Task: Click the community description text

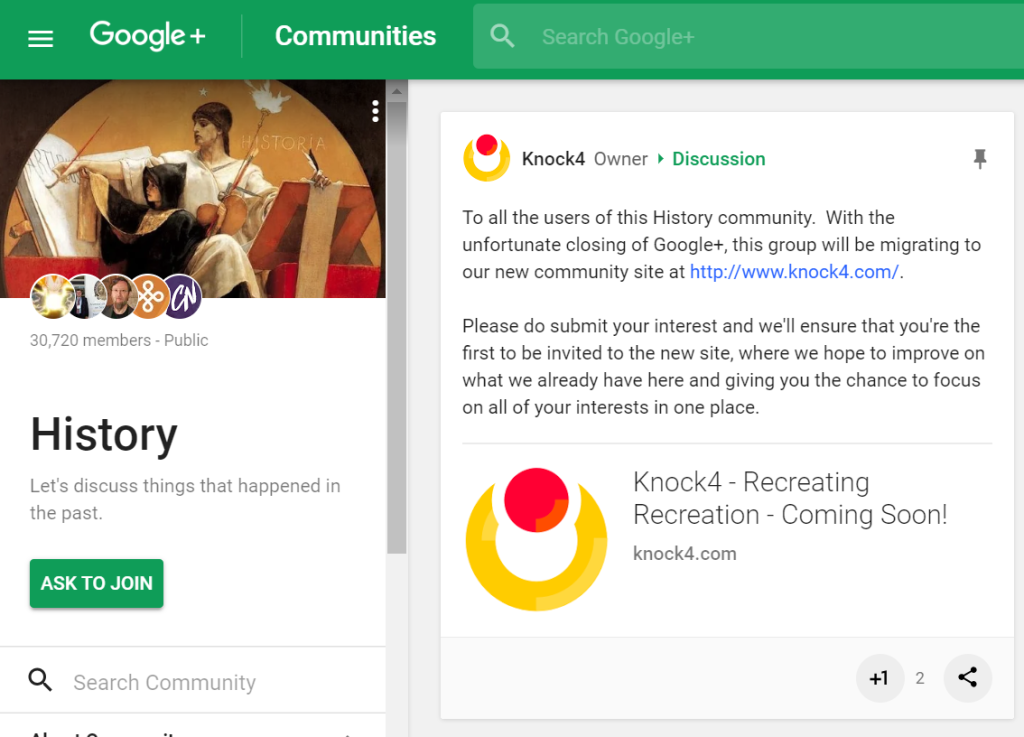Action: tap(185, 499)
